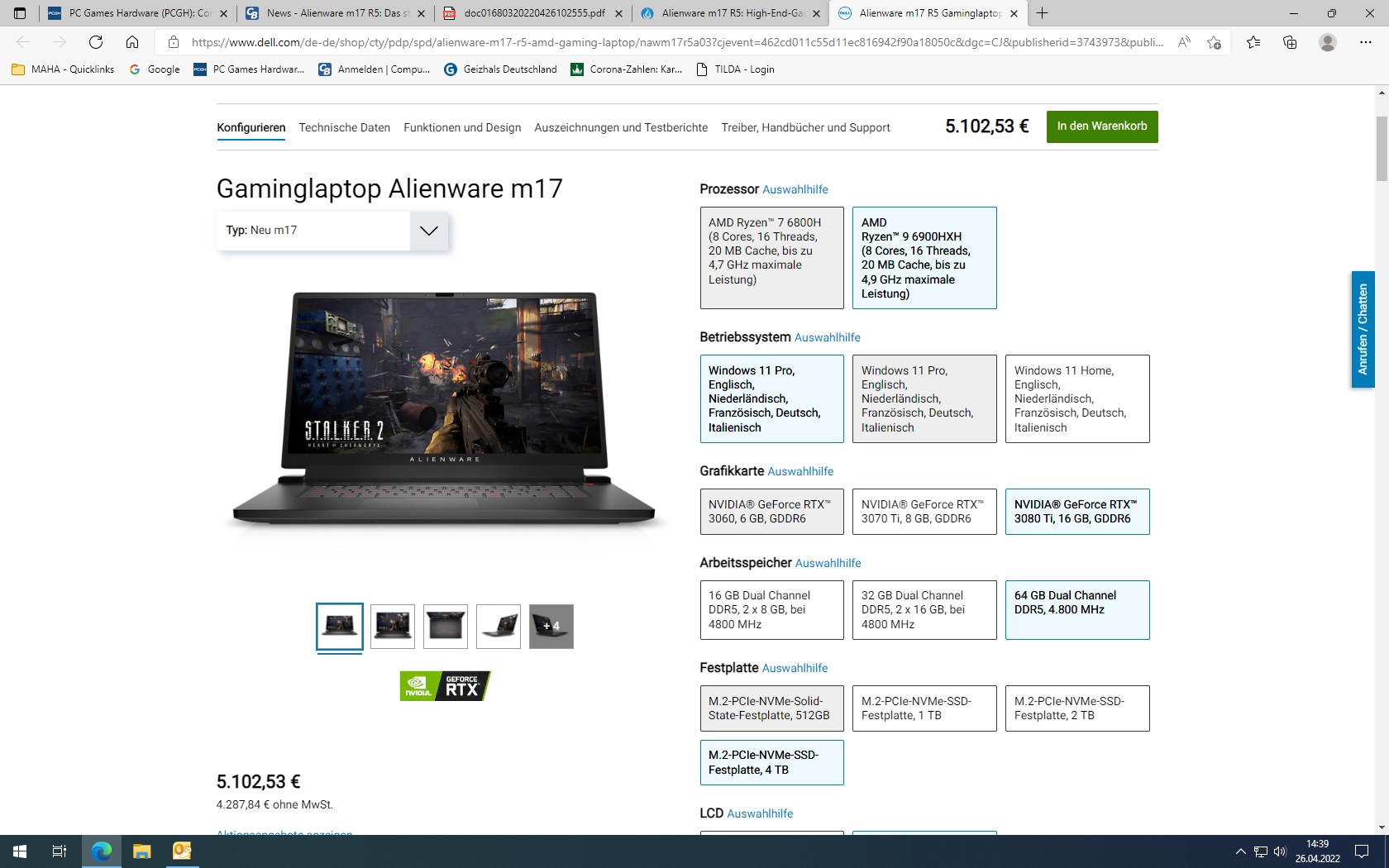The image size is (1389, 868).
Task: Open tab actions menu icon
Action: 20,13
